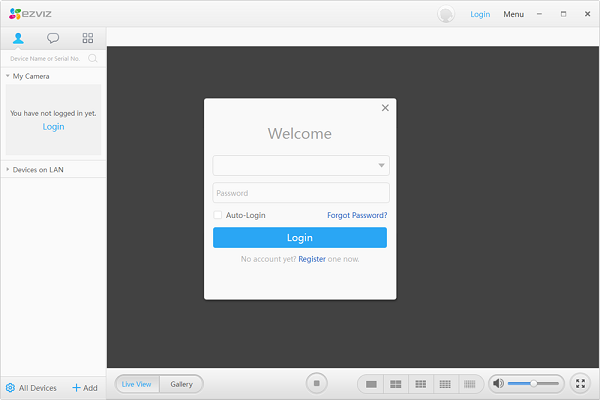Click the device search magnifier icon
The height and width of the screenshot is (400, 600).
coord(93,59)
